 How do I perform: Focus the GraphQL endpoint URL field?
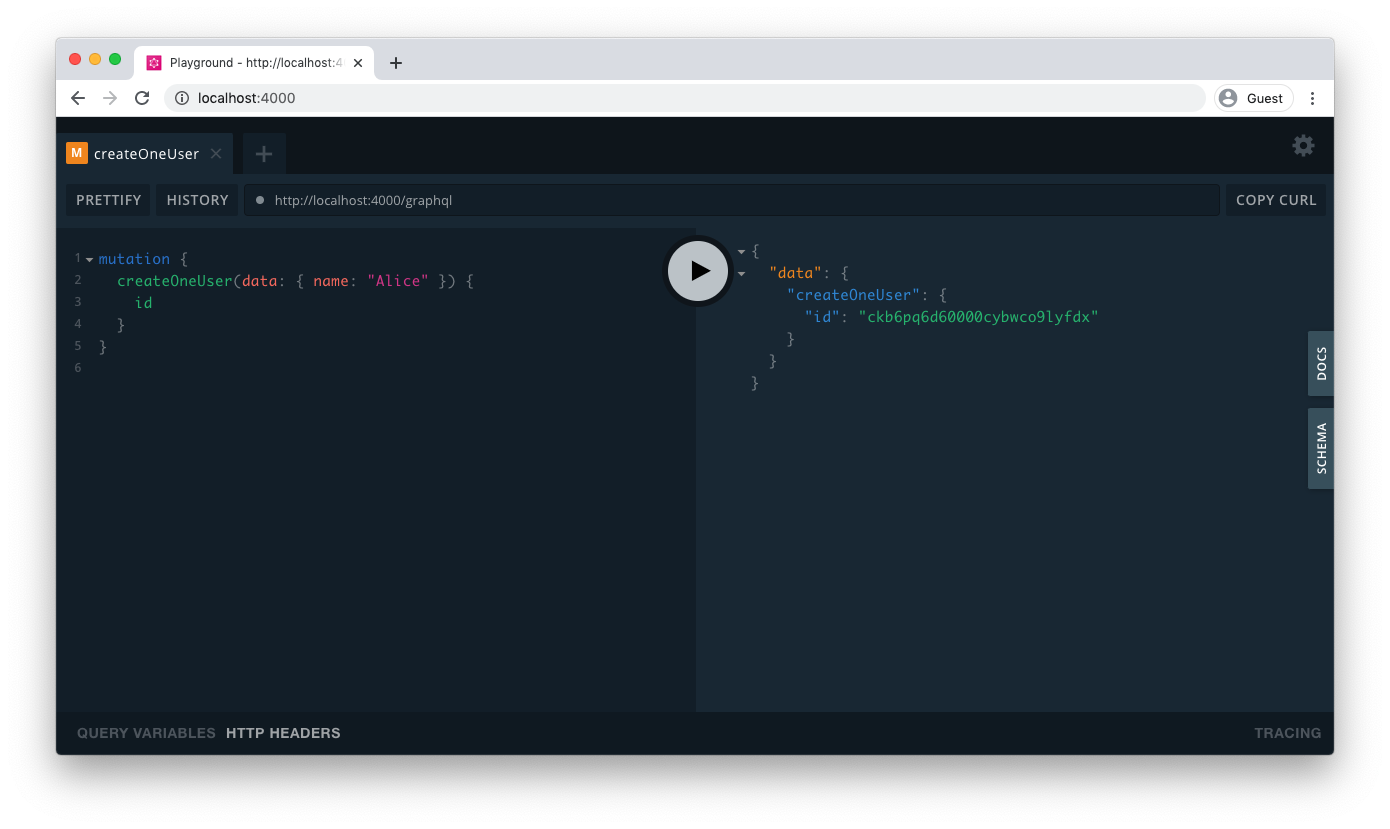coord(732,200)
